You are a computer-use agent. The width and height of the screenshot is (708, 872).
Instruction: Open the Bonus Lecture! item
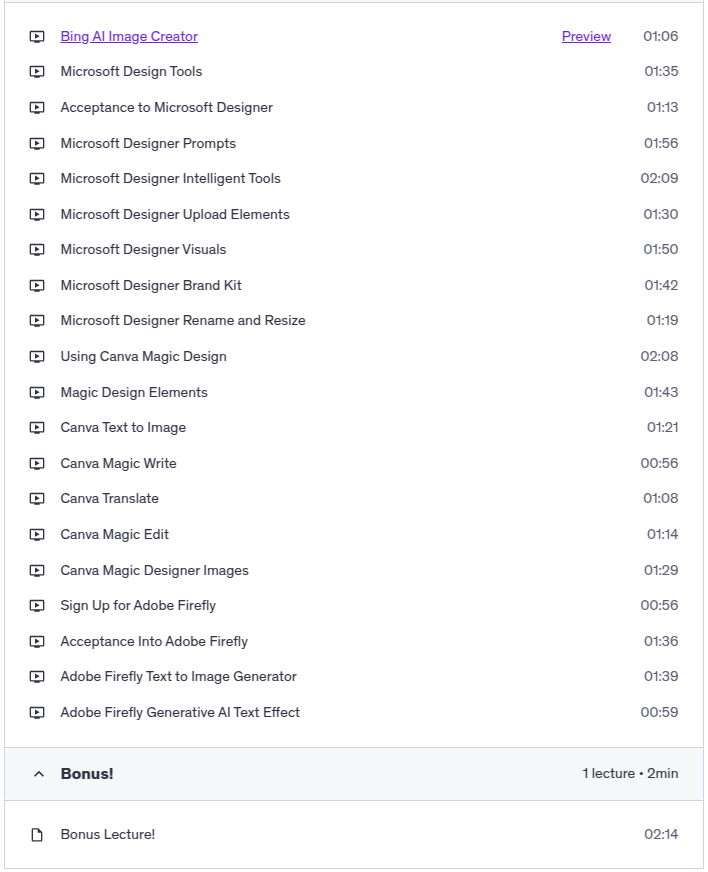pyautogui.click(x=108, y=835)
